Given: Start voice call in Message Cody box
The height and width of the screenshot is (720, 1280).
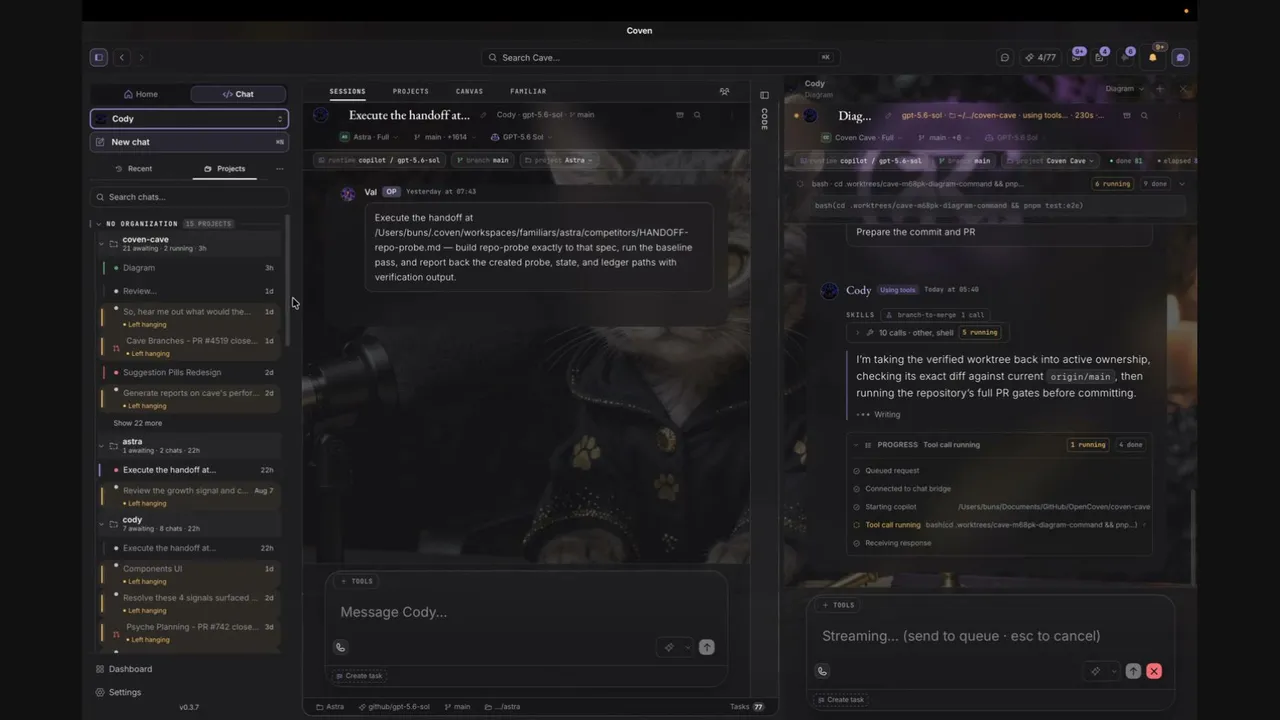Looking at the screenshot, I should pos(340,648).
